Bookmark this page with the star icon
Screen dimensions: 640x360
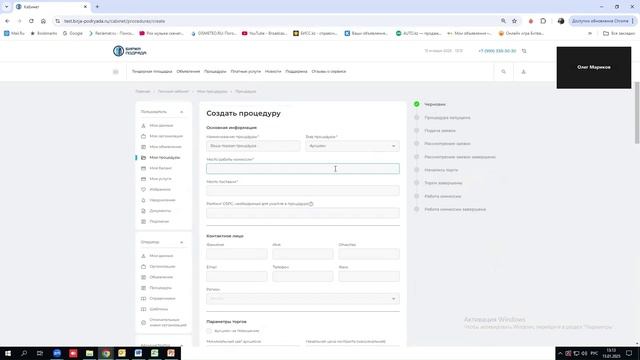click(514, 21)
